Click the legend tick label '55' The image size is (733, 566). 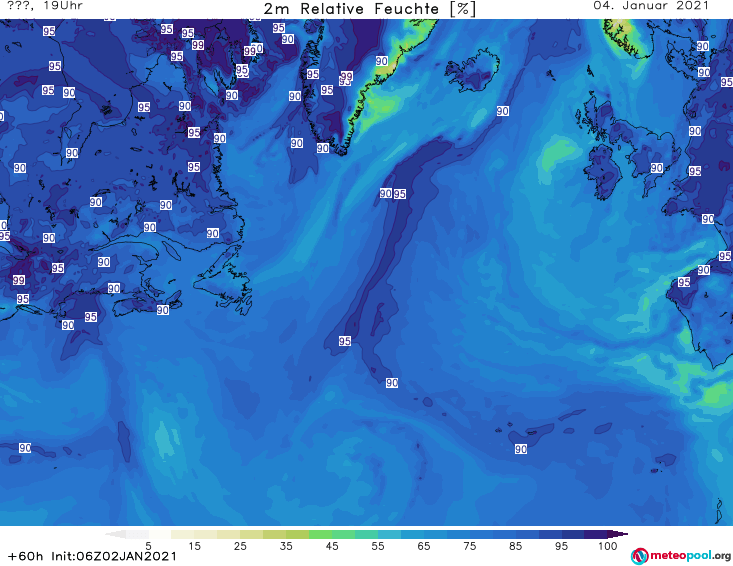point(378,545)
